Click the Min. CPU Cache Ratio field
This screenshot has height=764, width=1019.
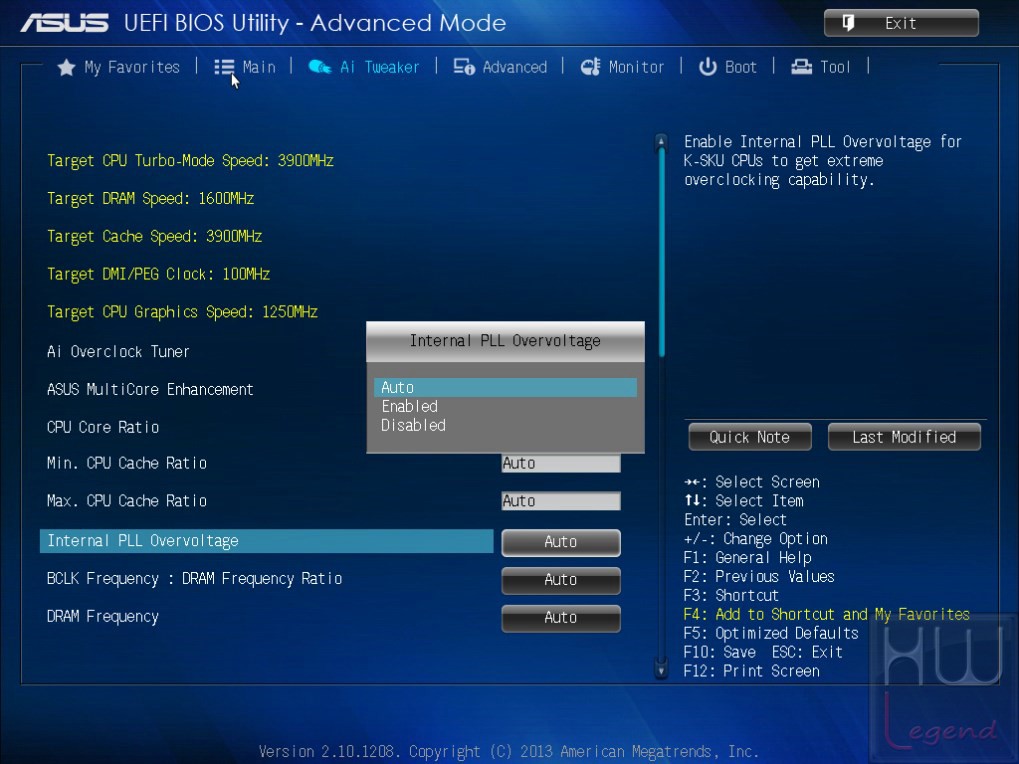pos(561,463)
